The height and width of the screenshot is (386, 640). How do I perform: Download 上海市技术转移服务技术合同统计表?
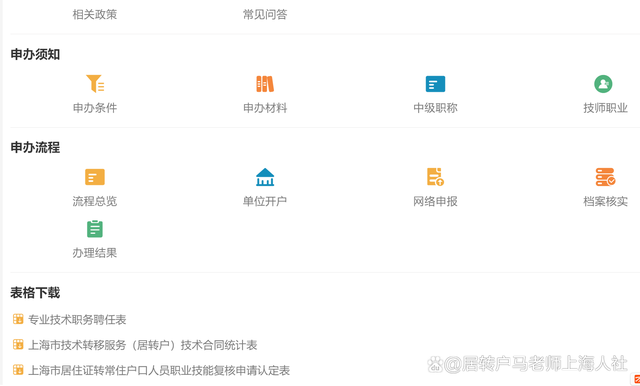pos(142,345)
